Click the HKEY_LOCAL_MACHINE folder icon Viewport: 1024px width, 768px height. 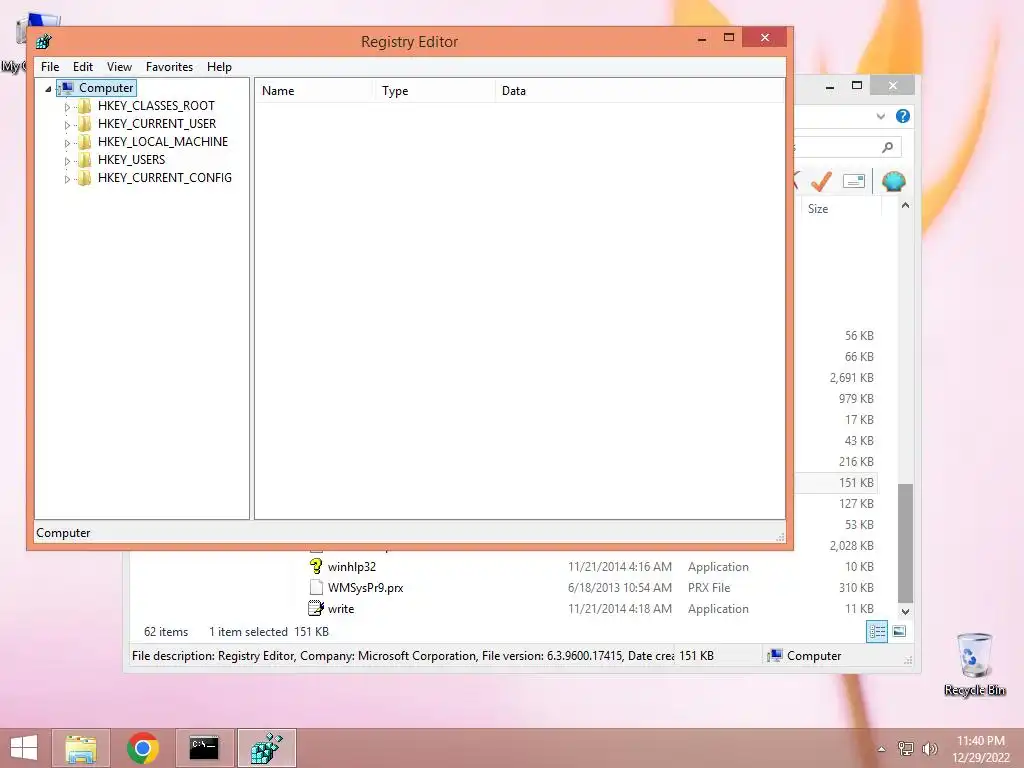pyautogui.click(x=84, y=142)
